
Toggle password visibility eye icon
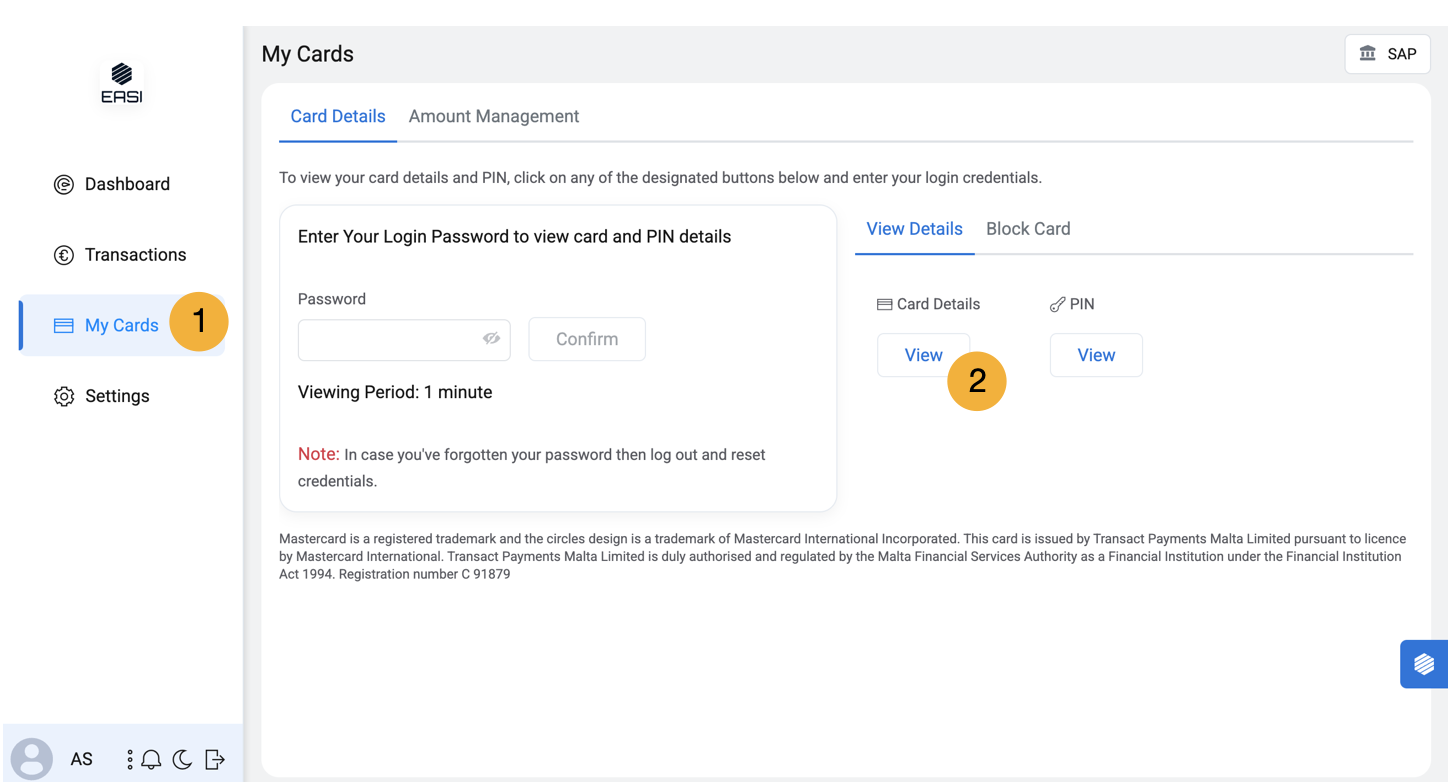[491, 339]
